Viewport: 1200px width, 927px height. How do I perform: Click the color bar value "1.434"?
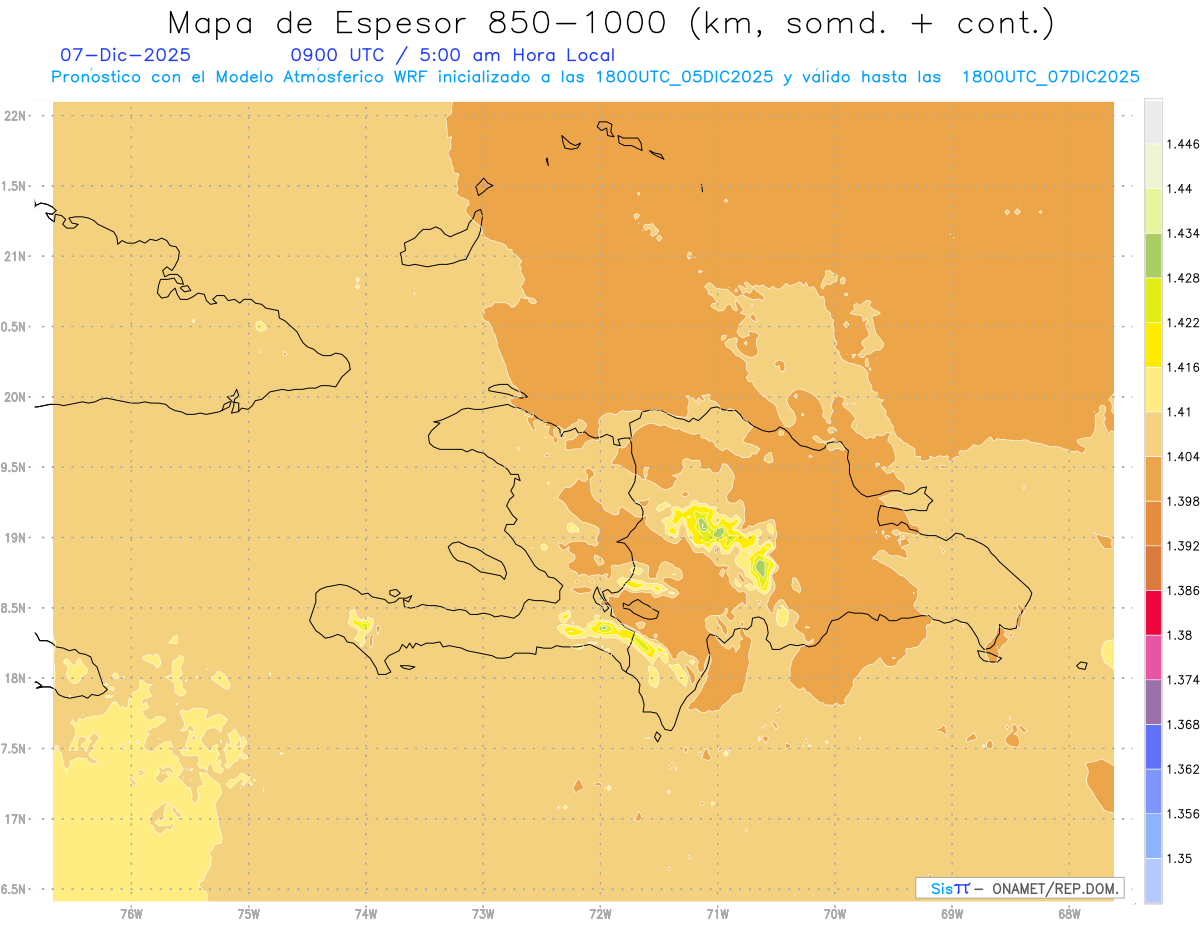click(x=1183, y=233)
